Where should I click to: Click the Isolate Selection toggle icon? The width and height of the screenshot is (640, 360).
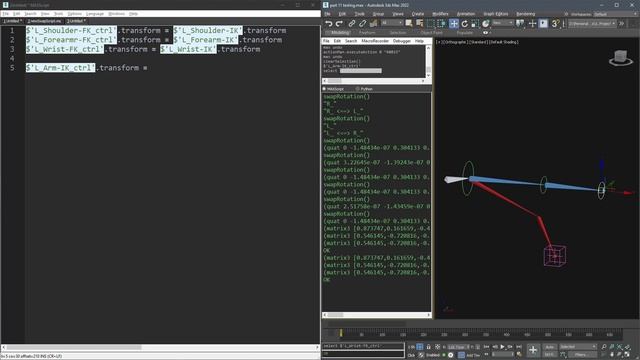pyautogui.click(x=420, y=347)
